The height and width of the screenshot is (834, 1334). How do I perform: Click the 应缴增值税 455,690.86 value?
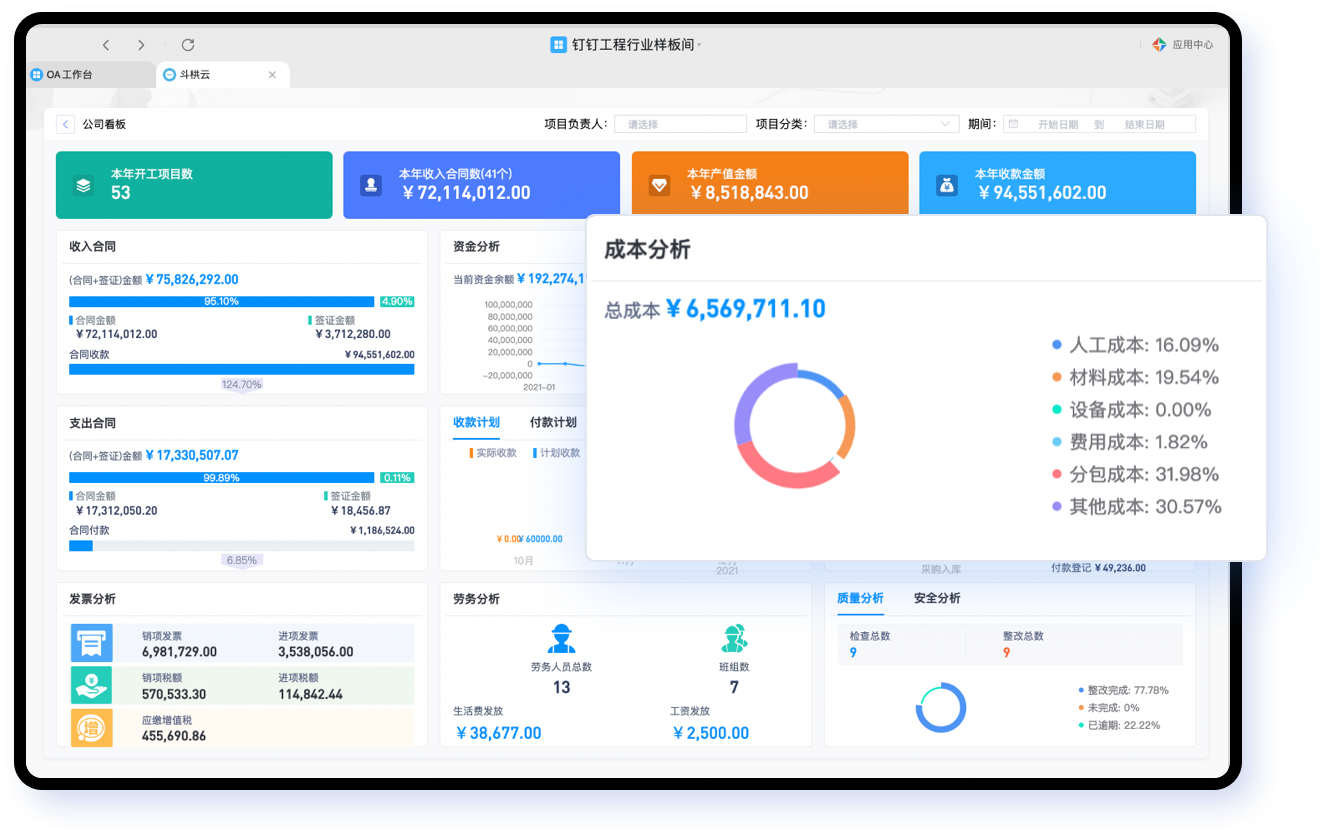(x=174, y=736)
